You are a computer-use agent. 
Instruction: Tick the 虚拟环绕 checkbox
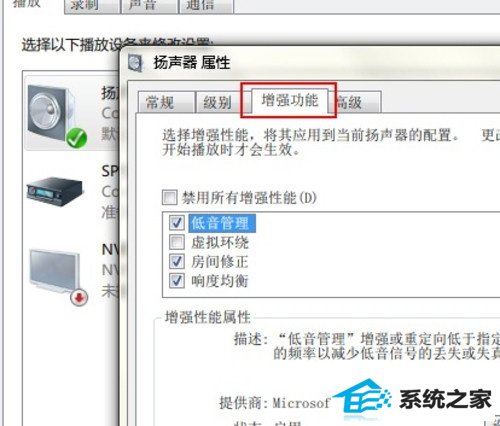click(x=176, y=242)
